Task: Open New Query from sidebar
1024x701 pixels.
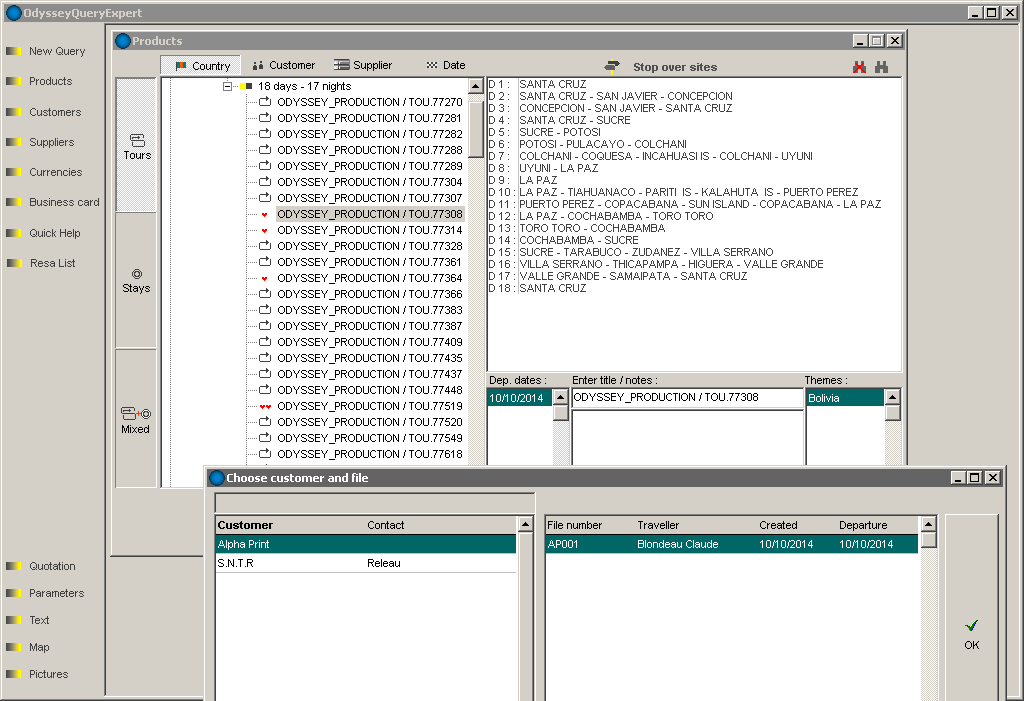Action: click(x=57, y=51)
